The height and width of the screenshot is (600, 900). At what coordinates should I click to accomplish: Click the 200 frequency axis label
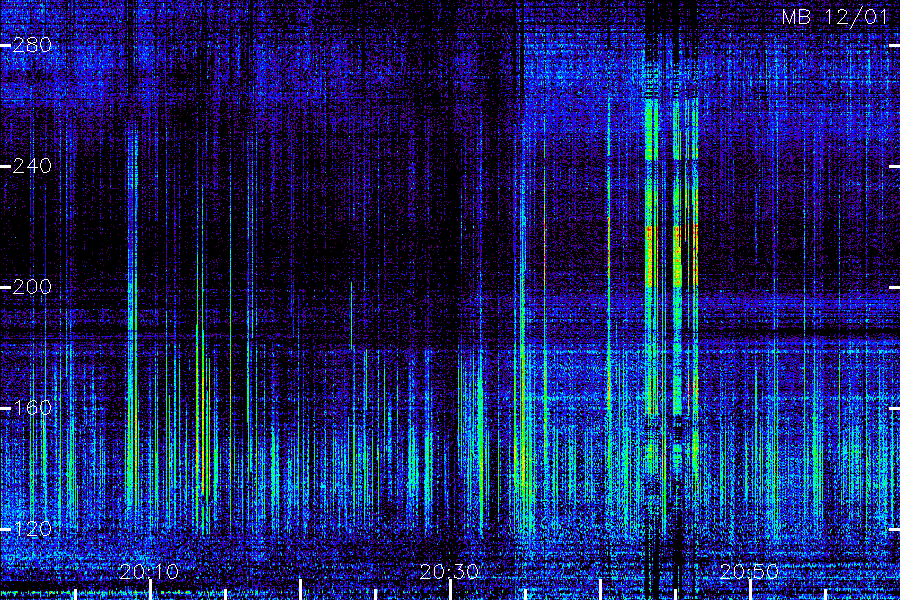32,287
